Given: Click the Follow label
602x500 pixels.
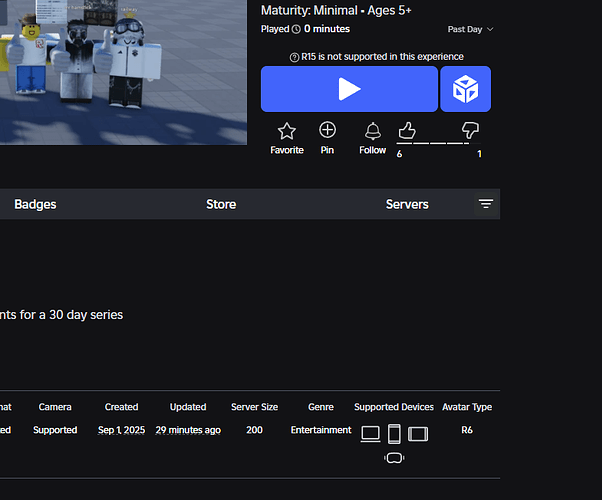Looking at the screenshot, I should [372, 150].
